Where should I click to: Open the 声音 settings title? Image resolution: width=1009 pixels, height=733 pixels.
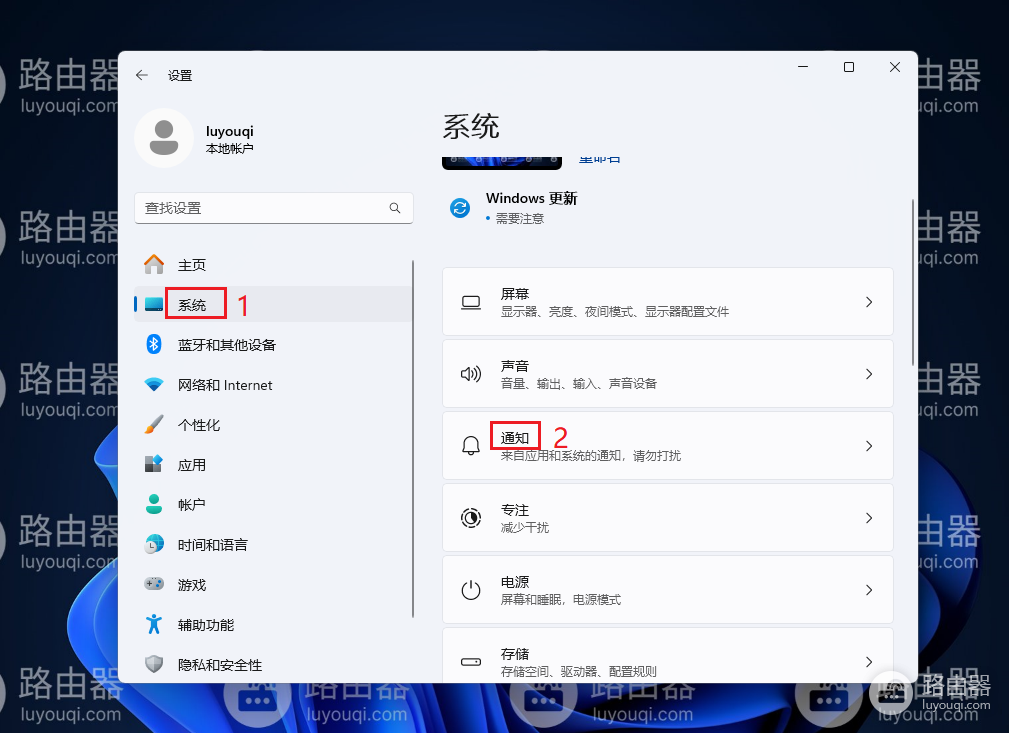515,366
